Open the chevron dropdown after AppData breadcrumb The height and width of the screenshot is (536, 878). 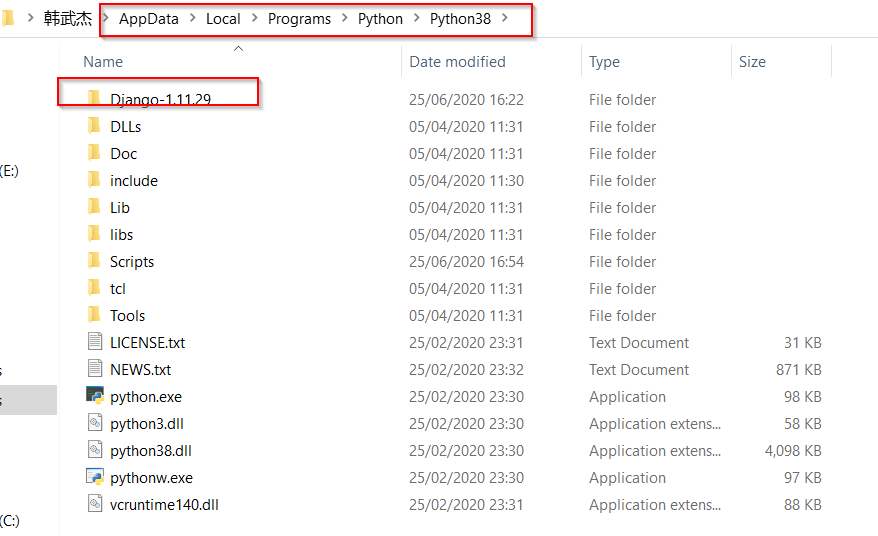[x=192, y=18]
